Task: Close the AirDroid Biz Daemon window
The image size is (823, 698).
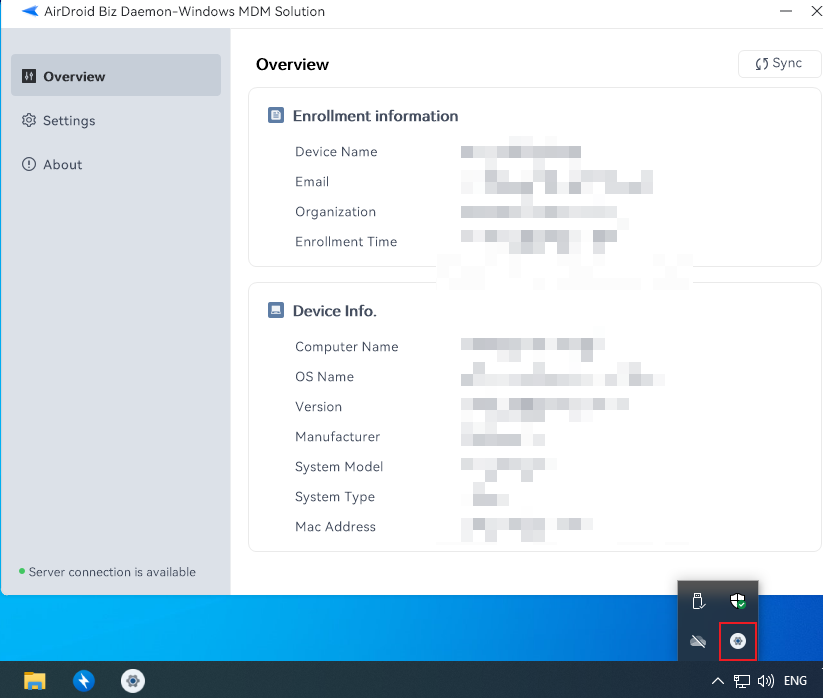Action: coord(816,11)
